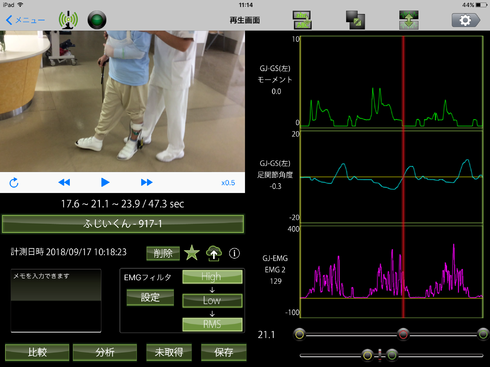Restart video with the reload icon

(x=14, y=182)
